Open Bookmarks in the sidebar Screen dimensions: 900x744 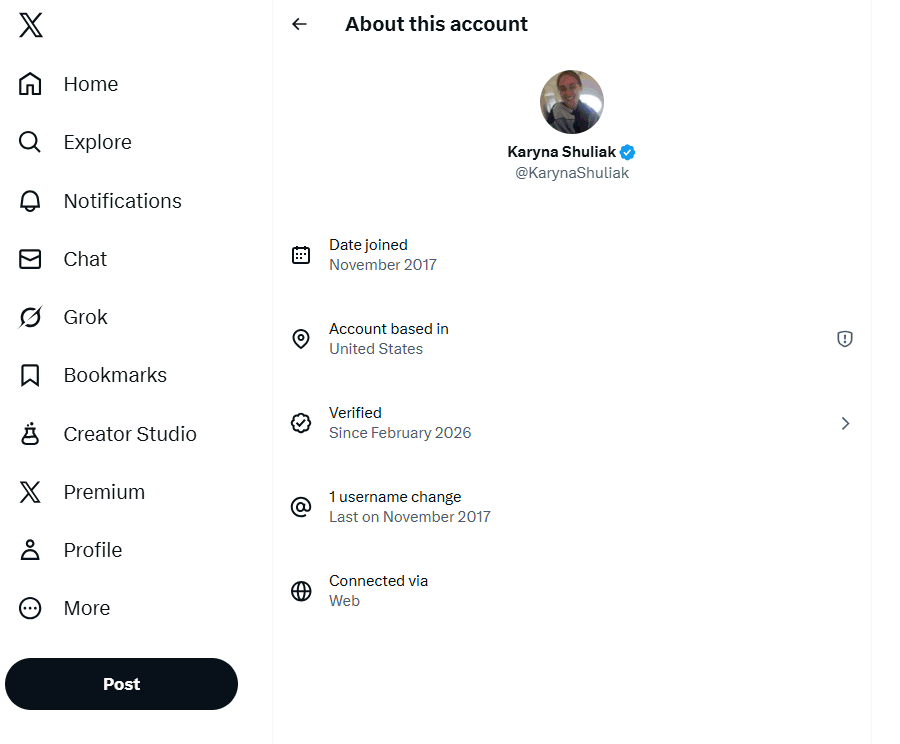coord(93,375)
